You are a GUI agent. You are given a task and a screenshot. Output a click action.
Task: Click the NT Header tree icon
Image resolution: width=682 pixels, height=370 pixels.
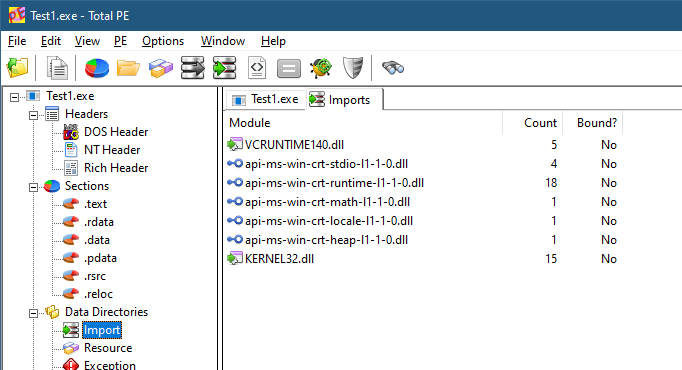(71, 150)
